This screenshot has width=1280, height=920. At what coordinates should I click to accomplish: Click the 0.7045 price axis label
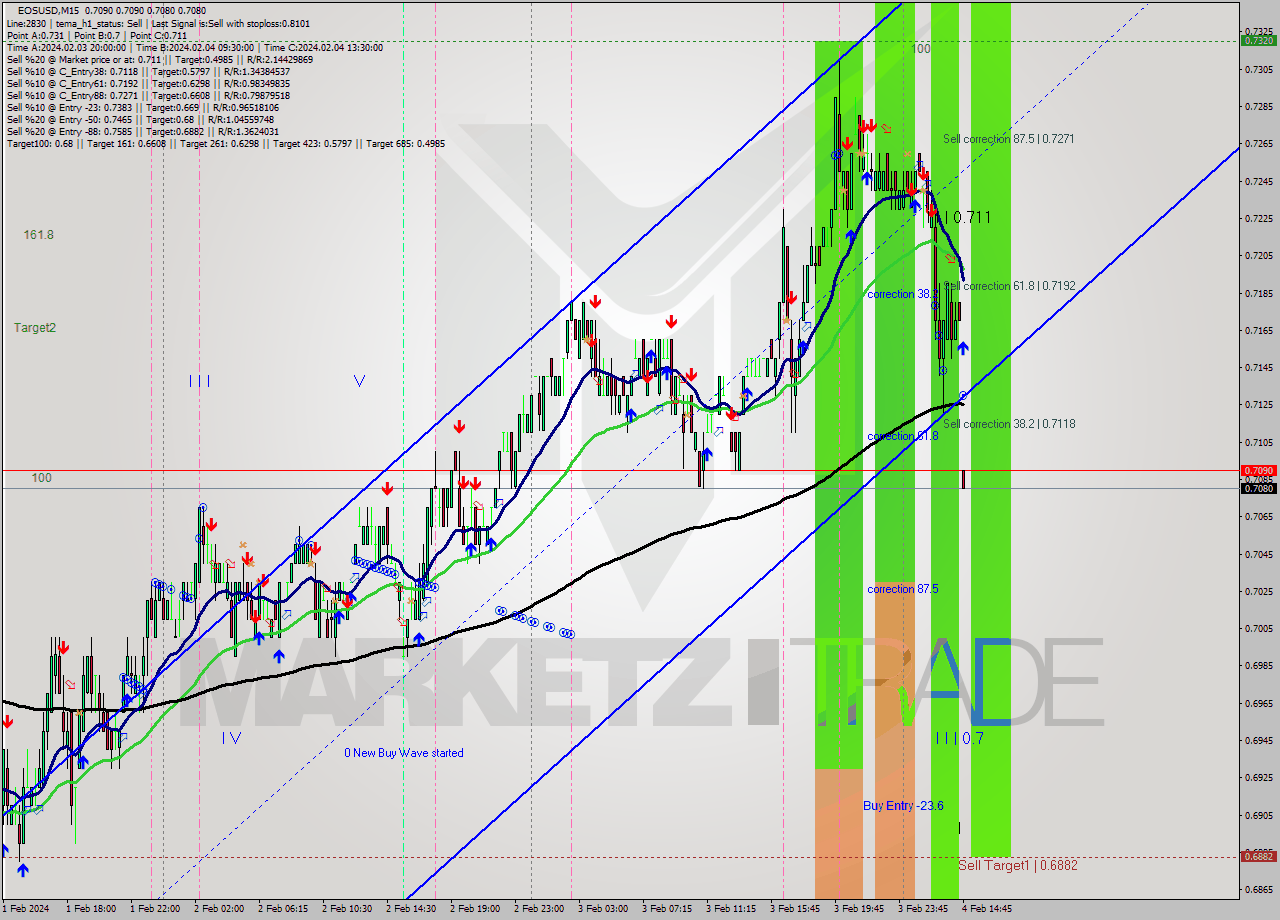1258,554
